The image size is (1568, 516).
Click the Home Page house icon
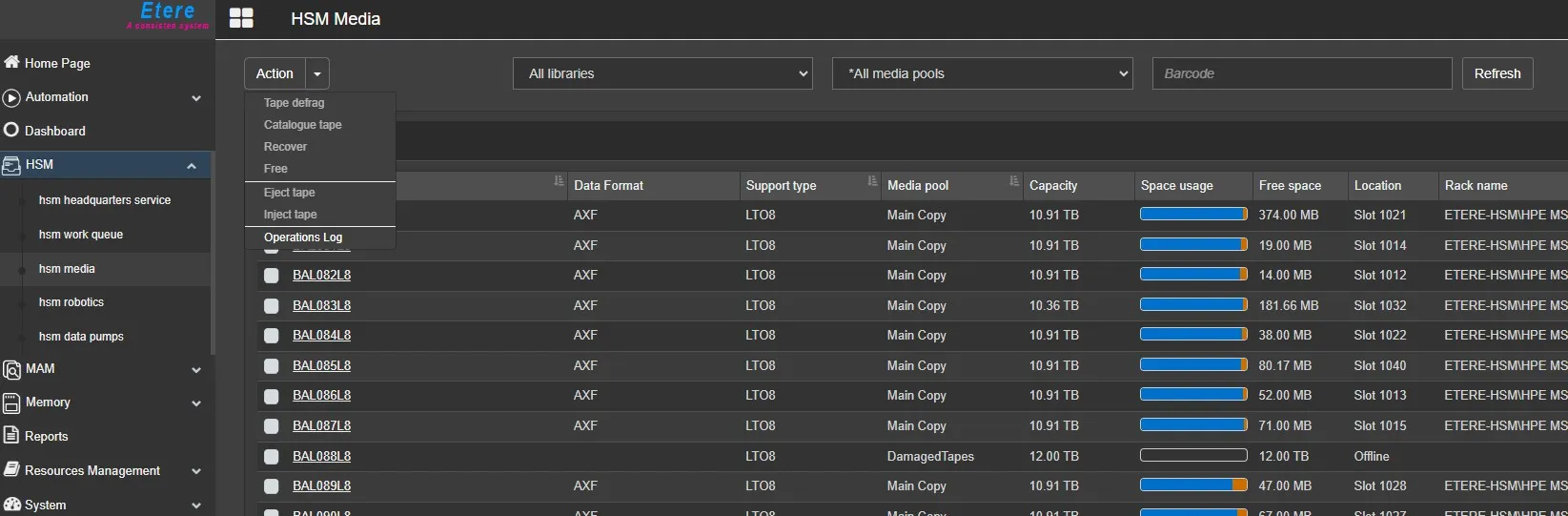pyautogui.click(x=11, y=62)
